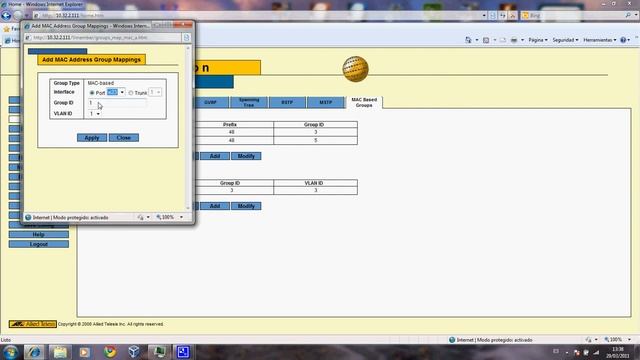
Task: Switch to the GVRP tab
Action: (211, 102)
